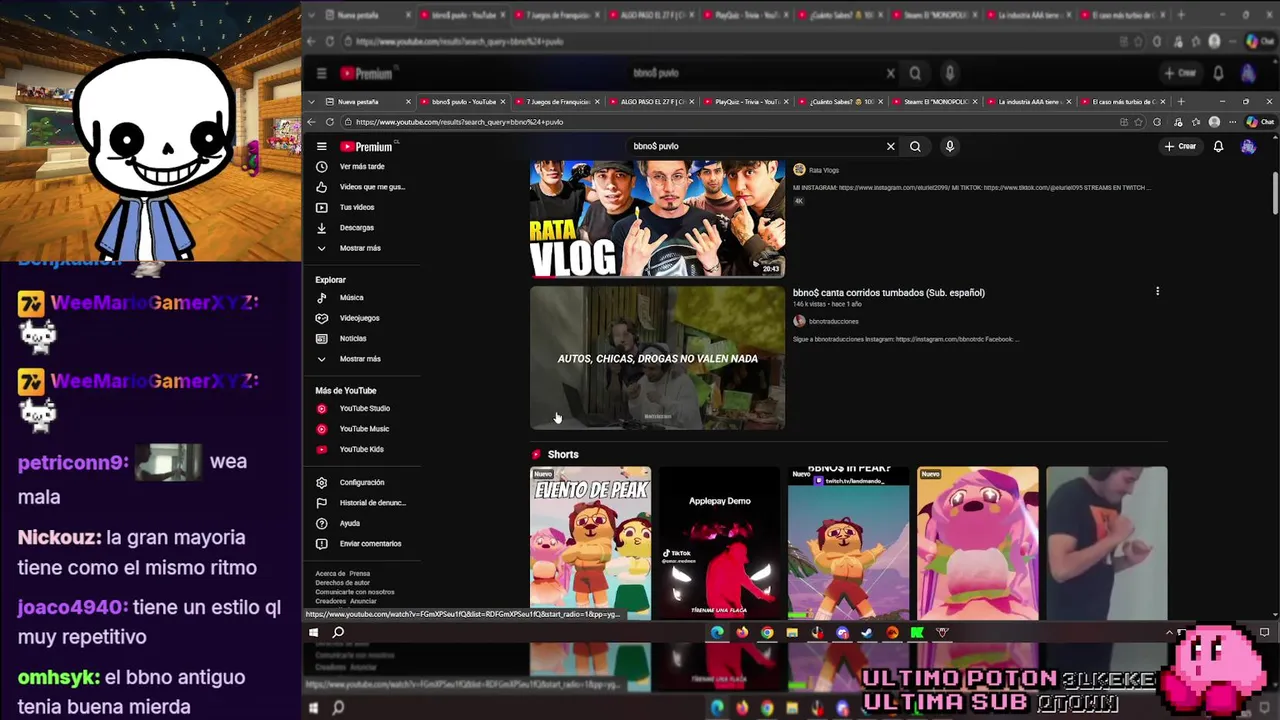
Task: Open the bright Copilot 'Chat' button in the browser toolbar
Action: coord(1260,122)
